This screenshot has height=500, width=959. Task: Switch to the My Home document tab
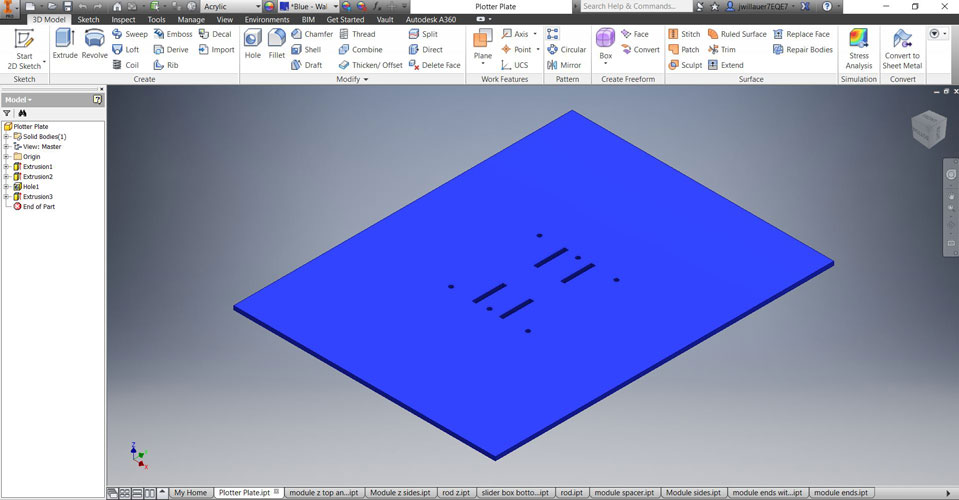click(x=191, y=493)
